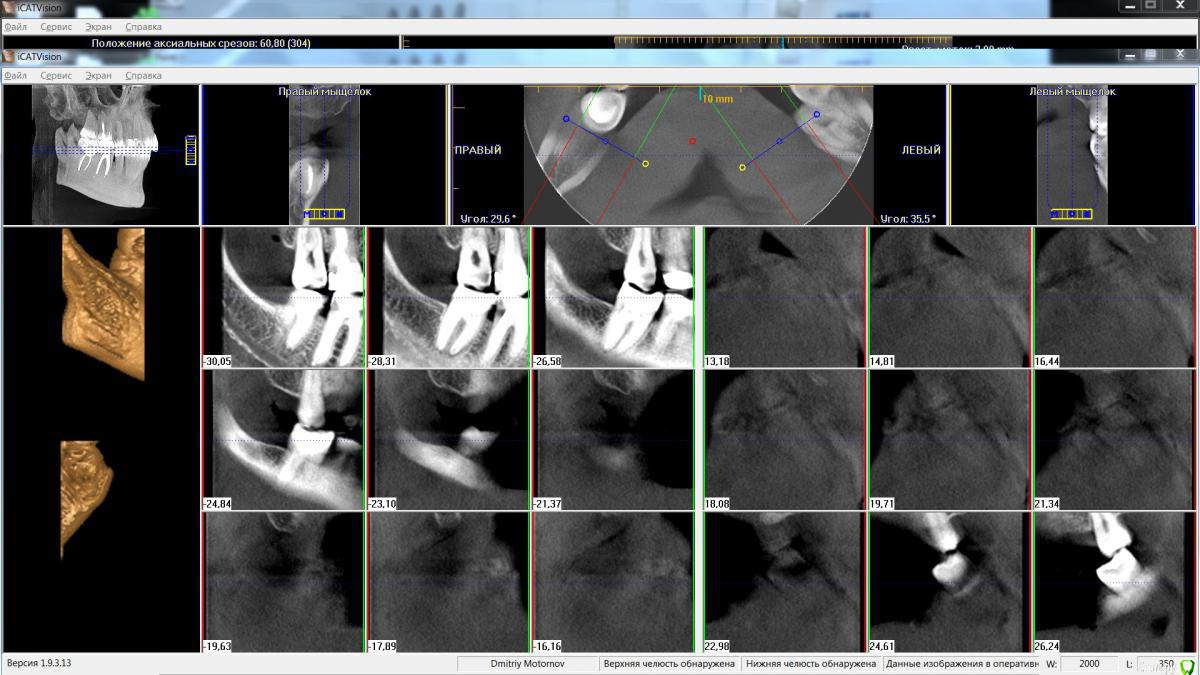This screenshot has width=1200, height=675.
Task: Open Справка menu in the lower menu bar
Action: 143,75
